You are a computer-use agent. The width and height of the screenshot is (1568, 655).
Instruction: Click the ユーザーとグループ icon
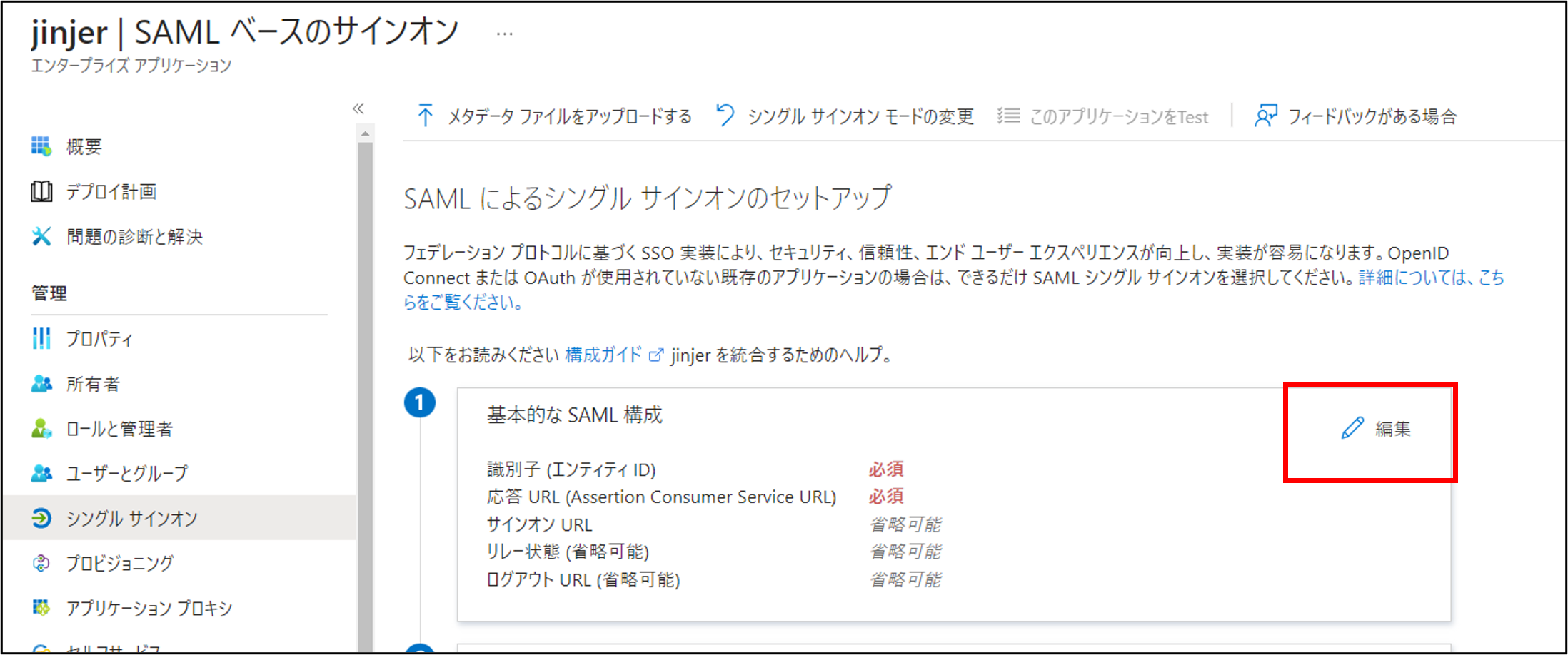[41, 473]
